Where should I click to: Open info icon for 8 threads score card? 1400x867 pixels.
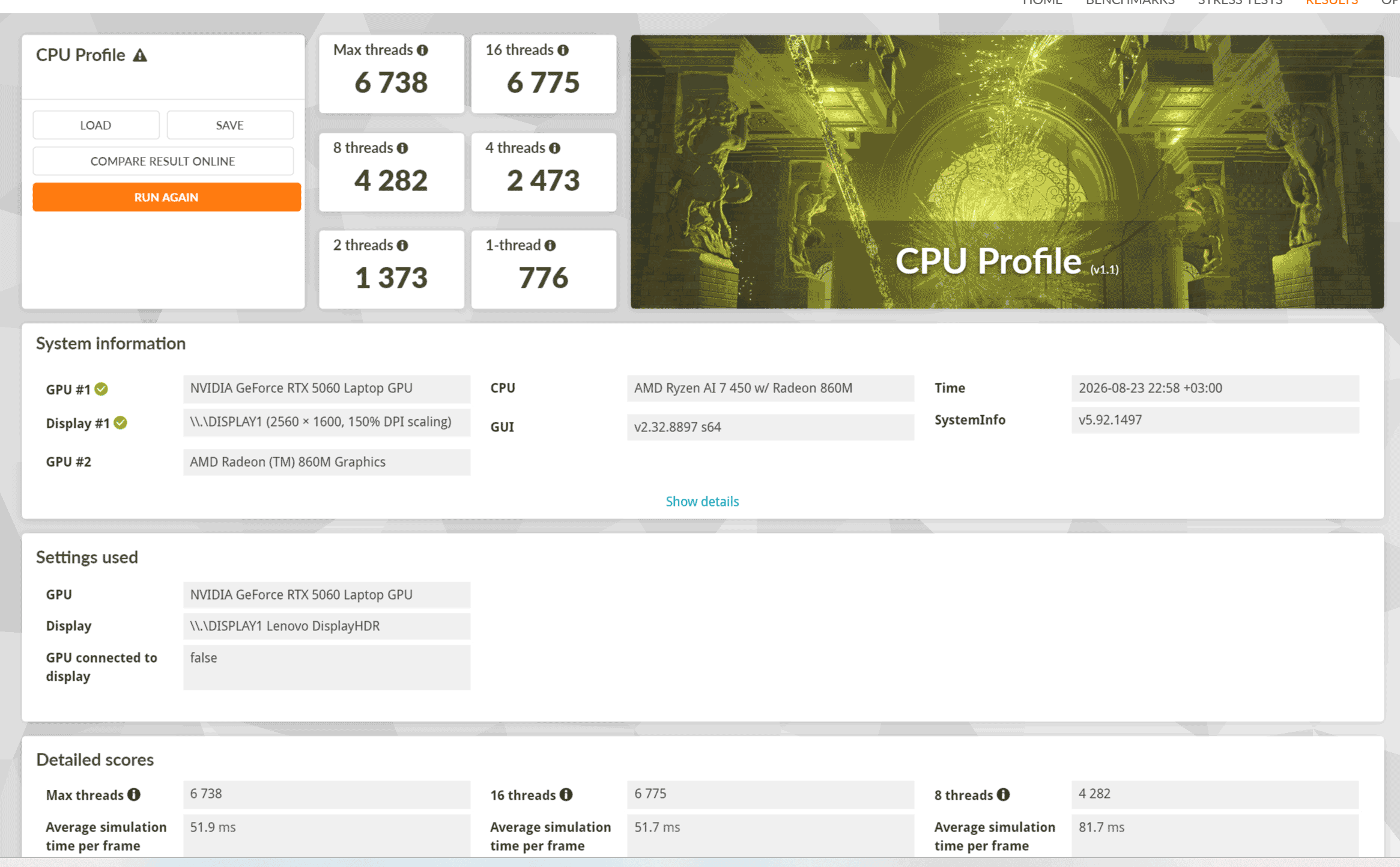click(x=402, y=148)
